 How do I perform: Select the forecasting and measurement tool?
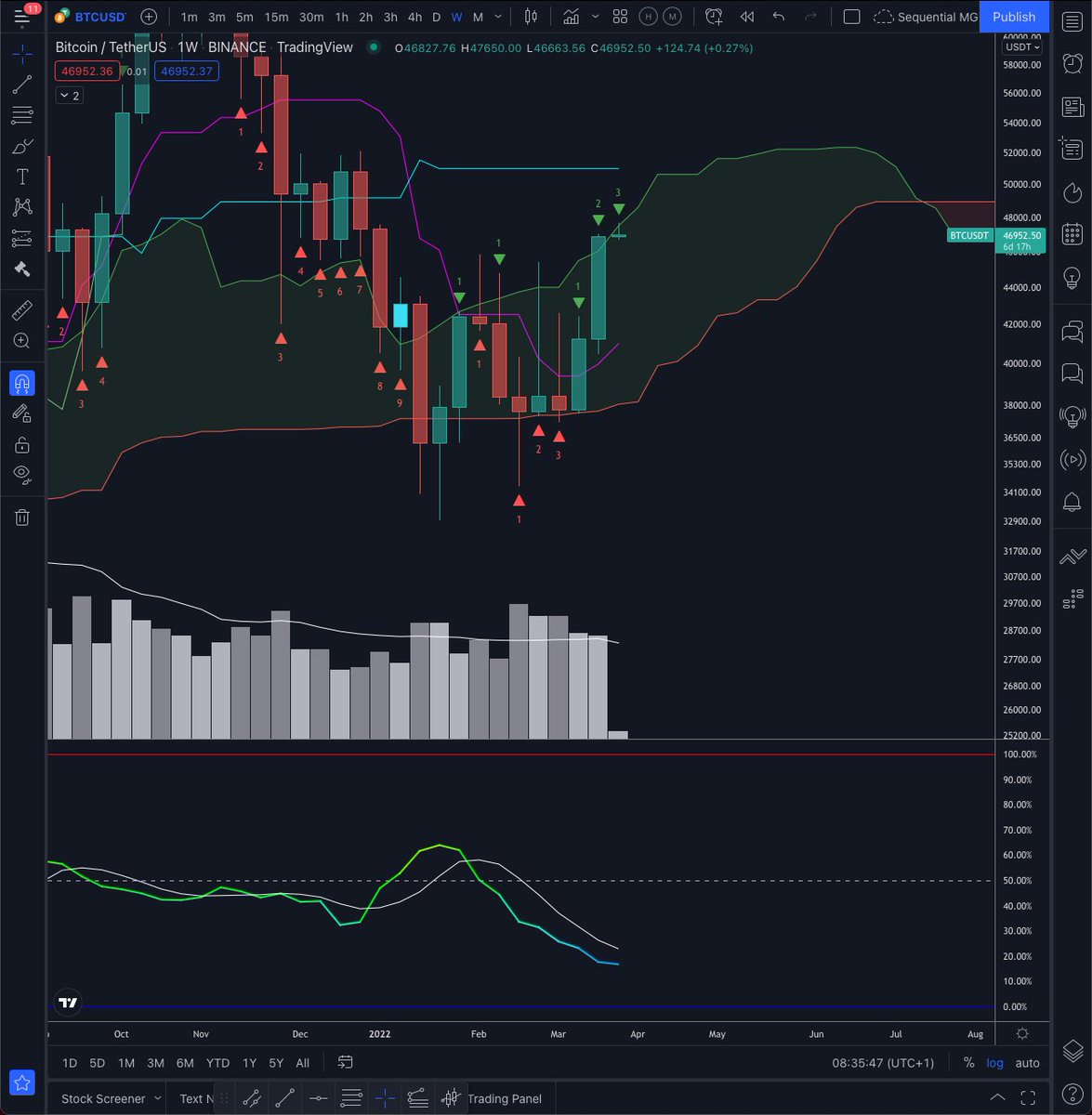tap(22, 239)
